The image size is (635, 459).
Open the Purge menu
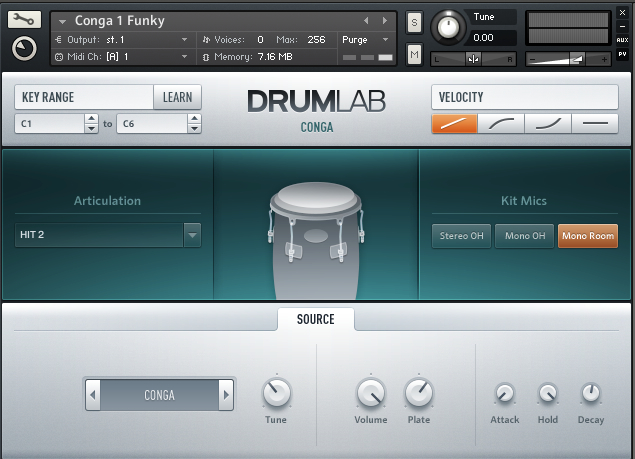(x=365, y=40)
